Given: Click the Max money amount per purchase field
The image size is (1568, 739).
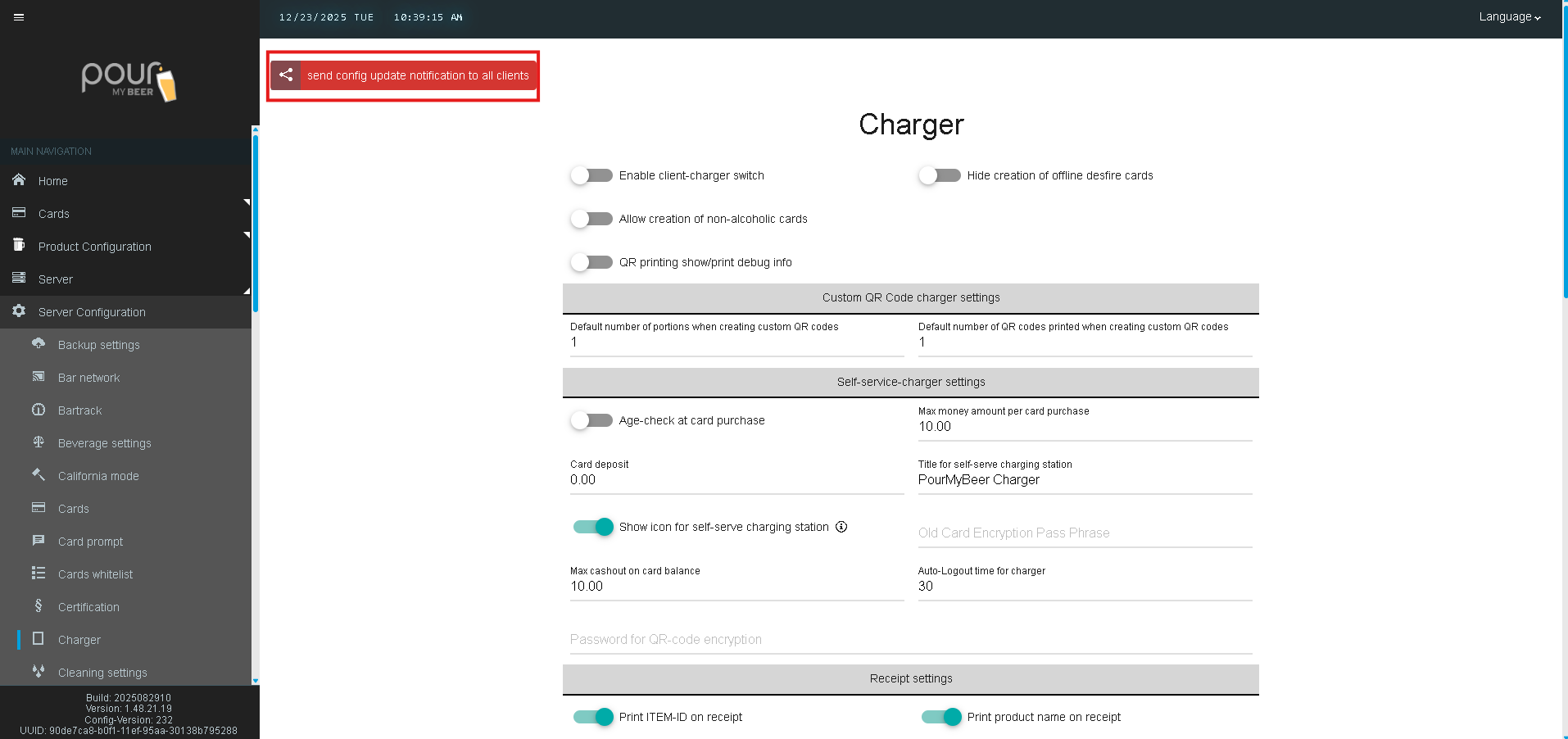Looking at the screenshot, I should (1084, 427).
